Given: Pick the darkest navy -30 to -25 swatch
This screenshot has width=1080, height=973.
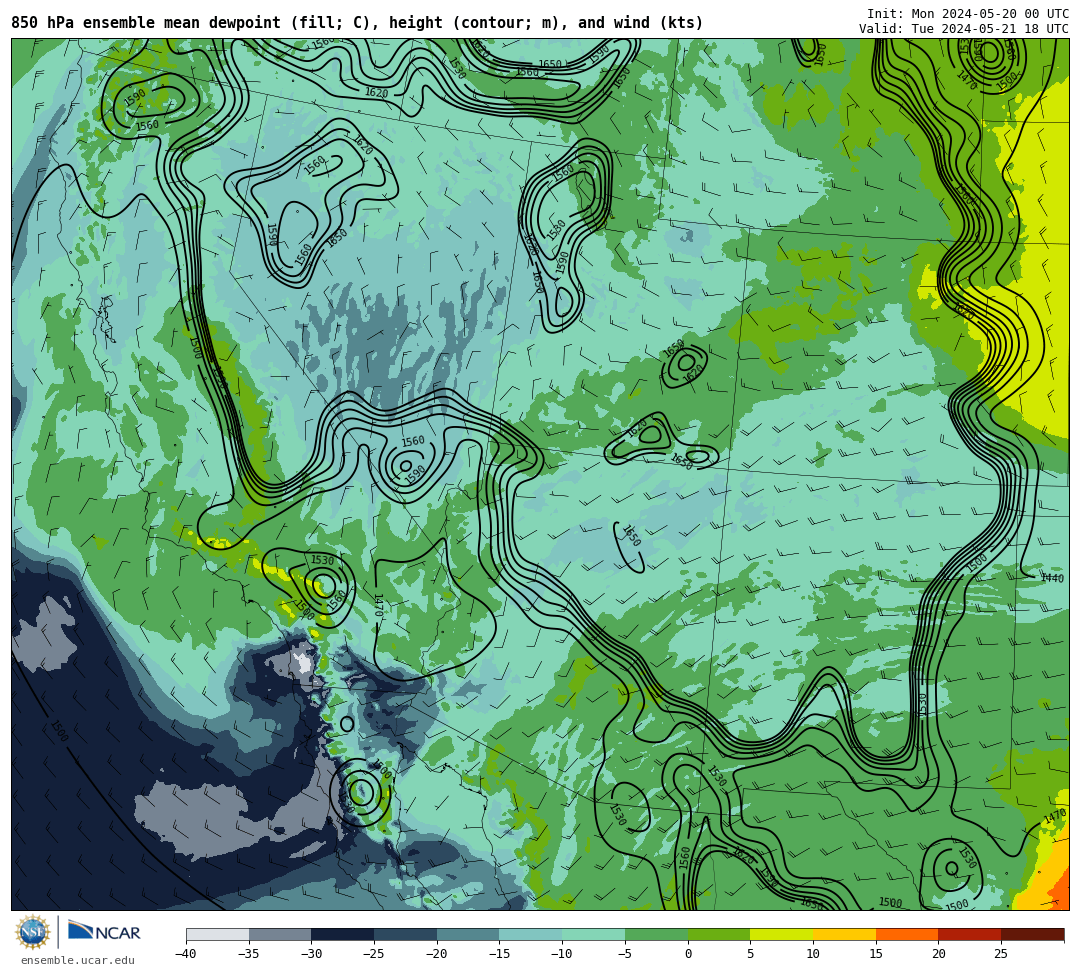Looking at the screenshot, I should (343, 934).
